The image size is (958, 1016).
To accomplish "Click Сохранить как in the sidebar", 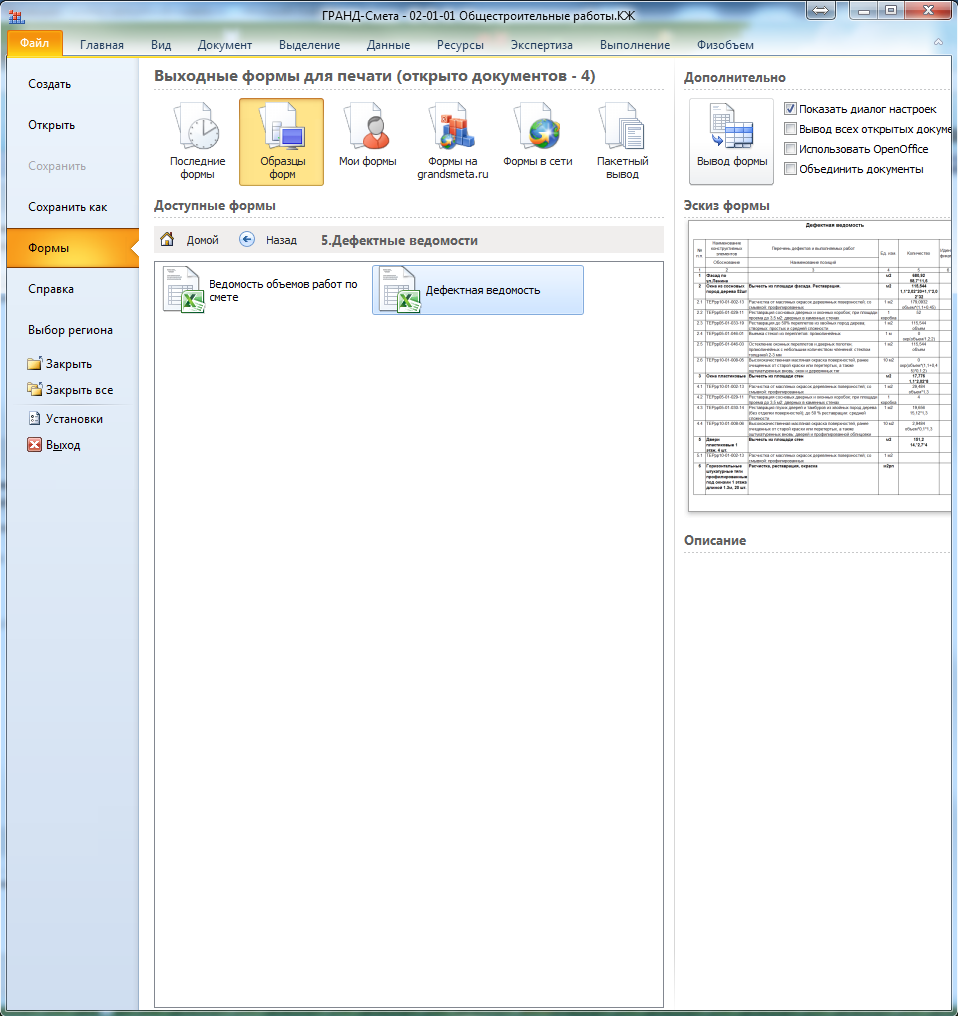I will point(68,207).
